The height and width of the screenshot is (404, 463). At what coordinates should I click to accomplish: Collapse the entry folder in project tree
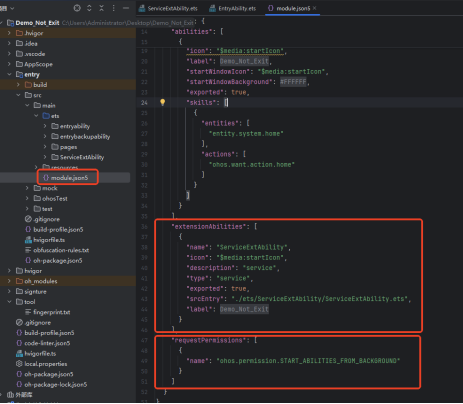(9, 74)
